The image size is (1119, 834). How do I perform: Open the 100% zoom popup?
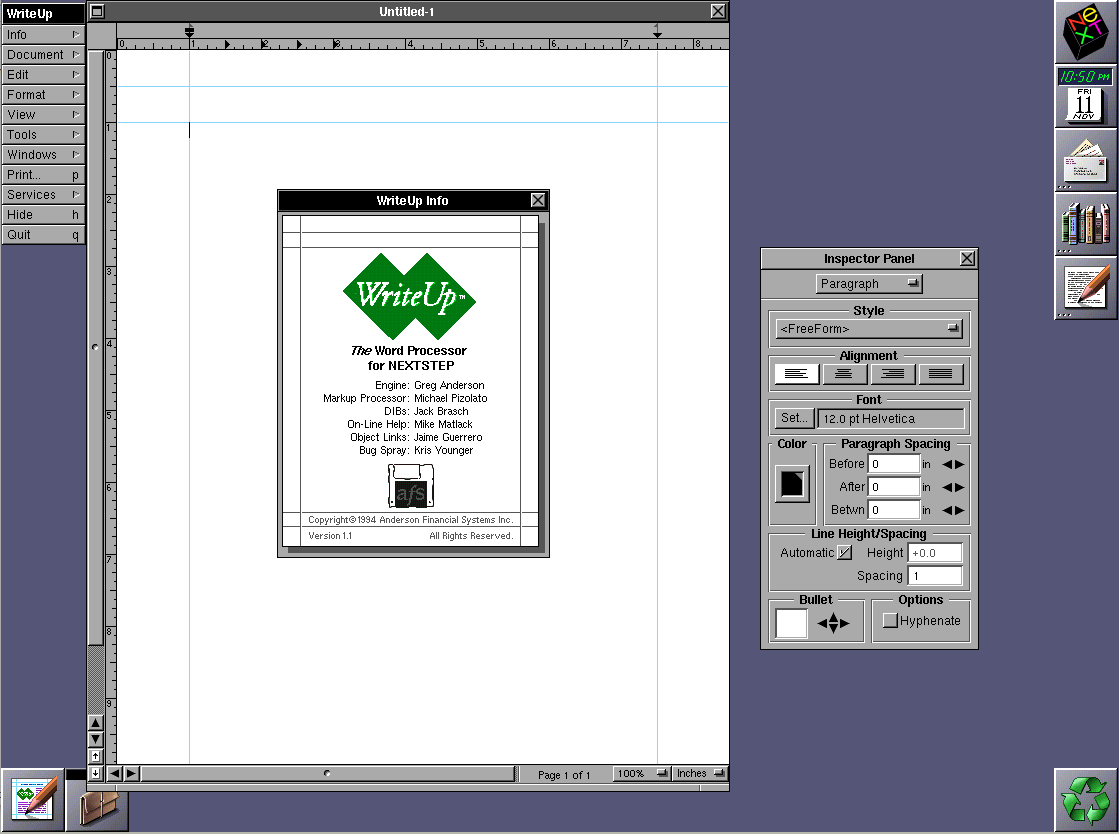[642, 773]
